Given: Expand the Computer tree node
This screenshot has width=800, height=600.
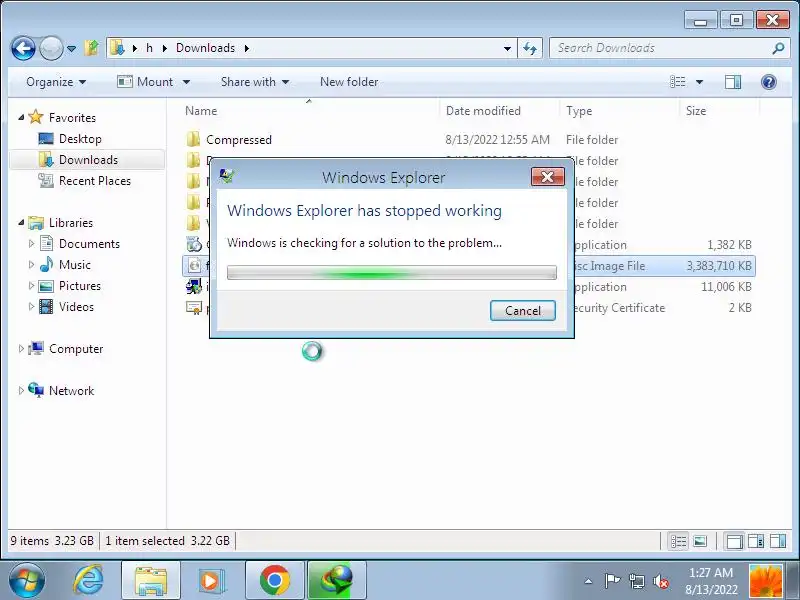Looking at the screenshot, I should click(x=21, y=348).
